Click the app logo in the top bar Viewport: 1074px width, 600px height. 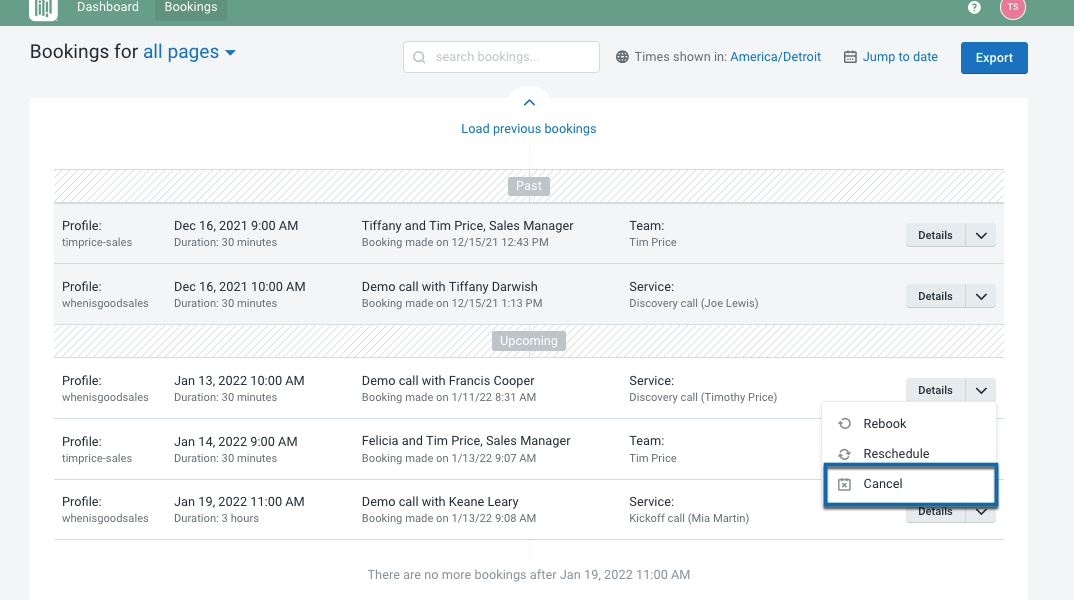42,7
